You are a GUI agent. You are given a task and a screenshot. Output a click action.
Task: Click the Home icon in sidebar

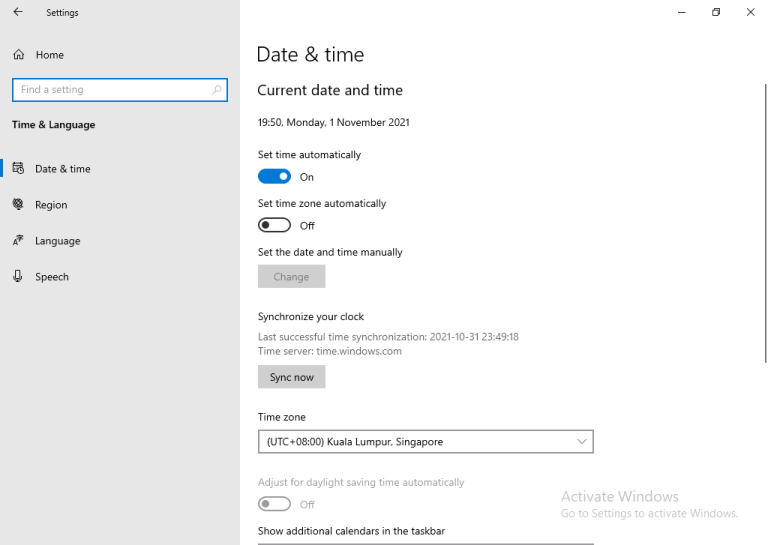18,55
